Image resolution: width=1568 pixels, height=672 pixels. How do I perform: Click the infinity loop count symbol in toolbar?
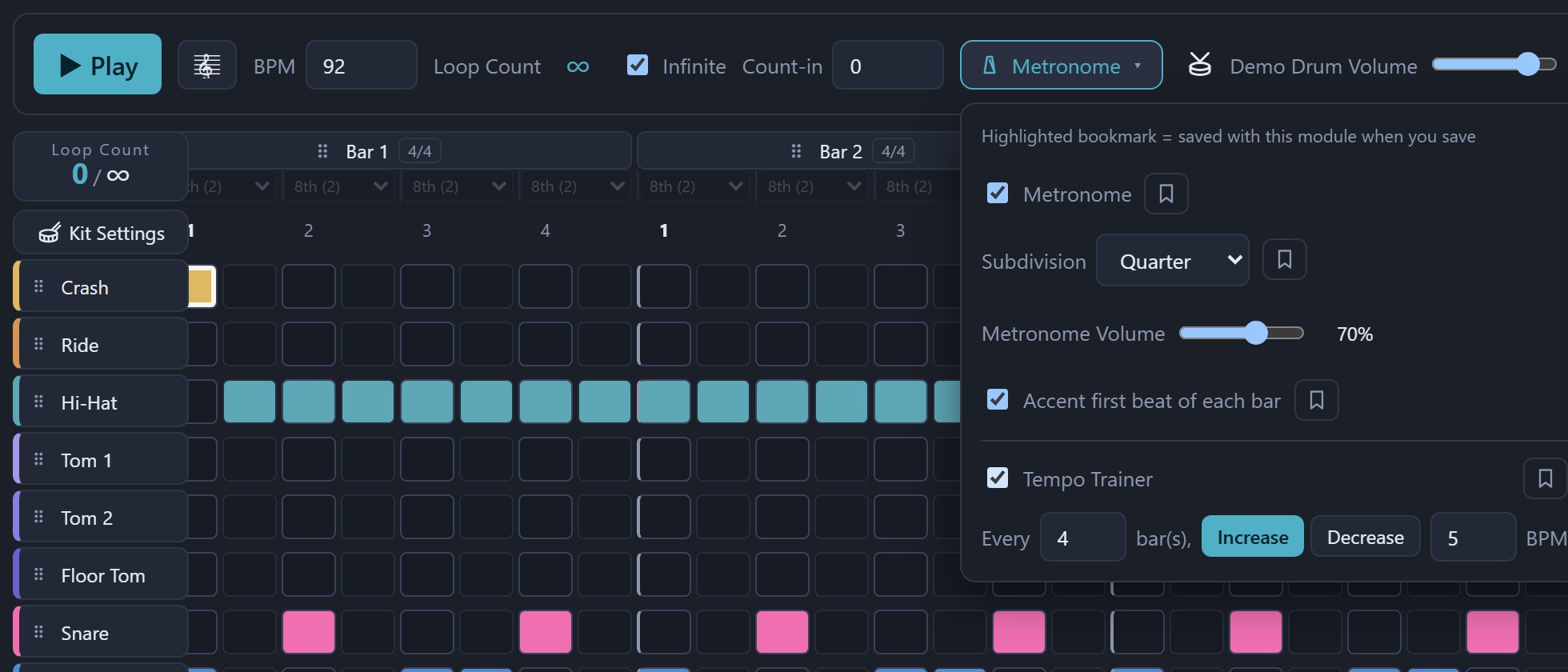point(578,66)
